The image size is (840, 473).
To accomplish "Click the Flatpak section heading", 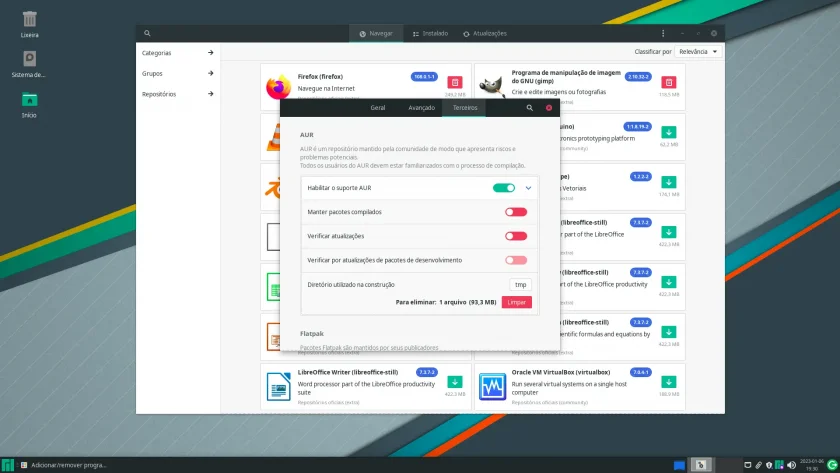I will [312, 334].
